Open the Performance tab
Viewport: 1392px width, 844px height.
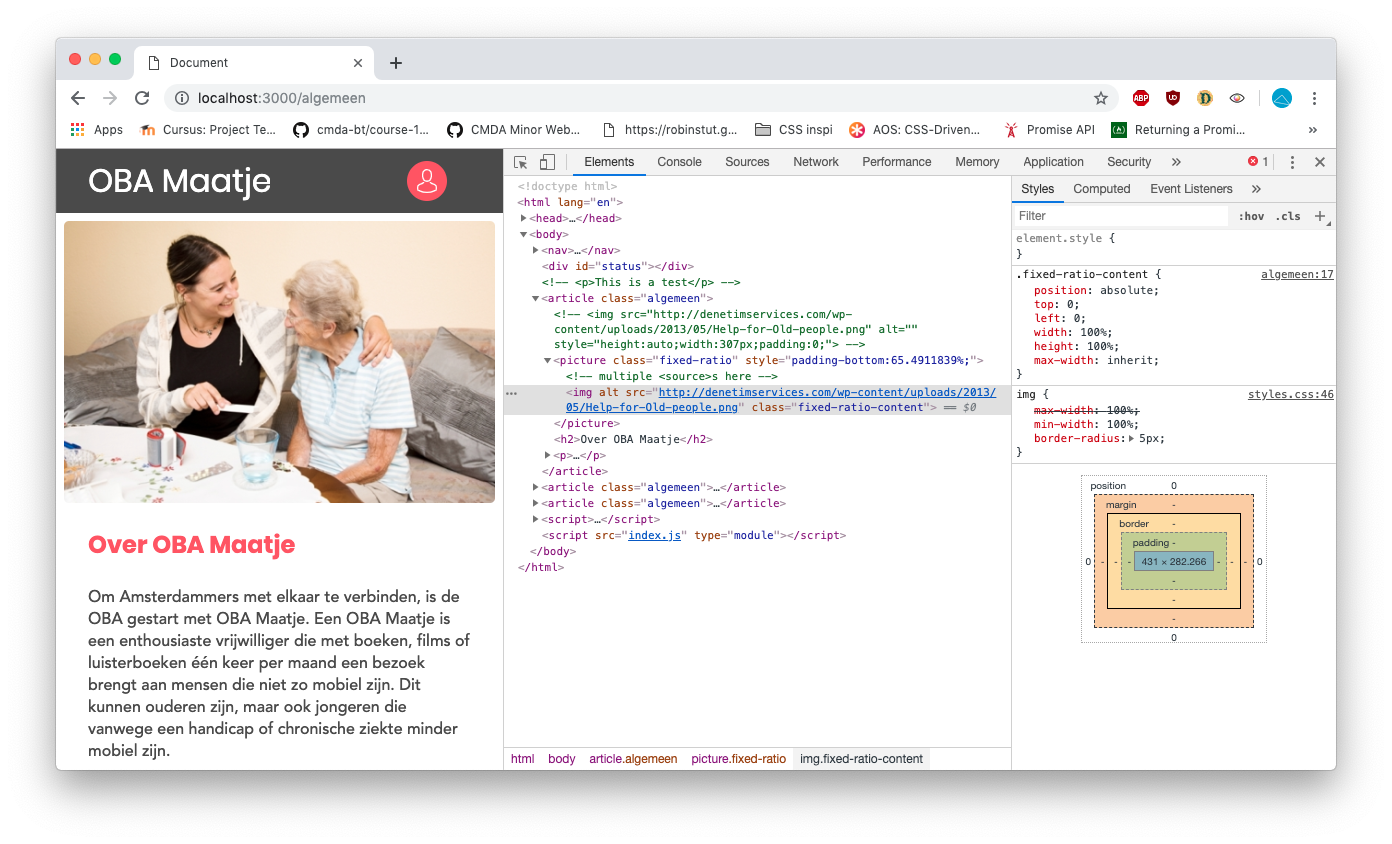pyautogui.click(x=897, y=162)
